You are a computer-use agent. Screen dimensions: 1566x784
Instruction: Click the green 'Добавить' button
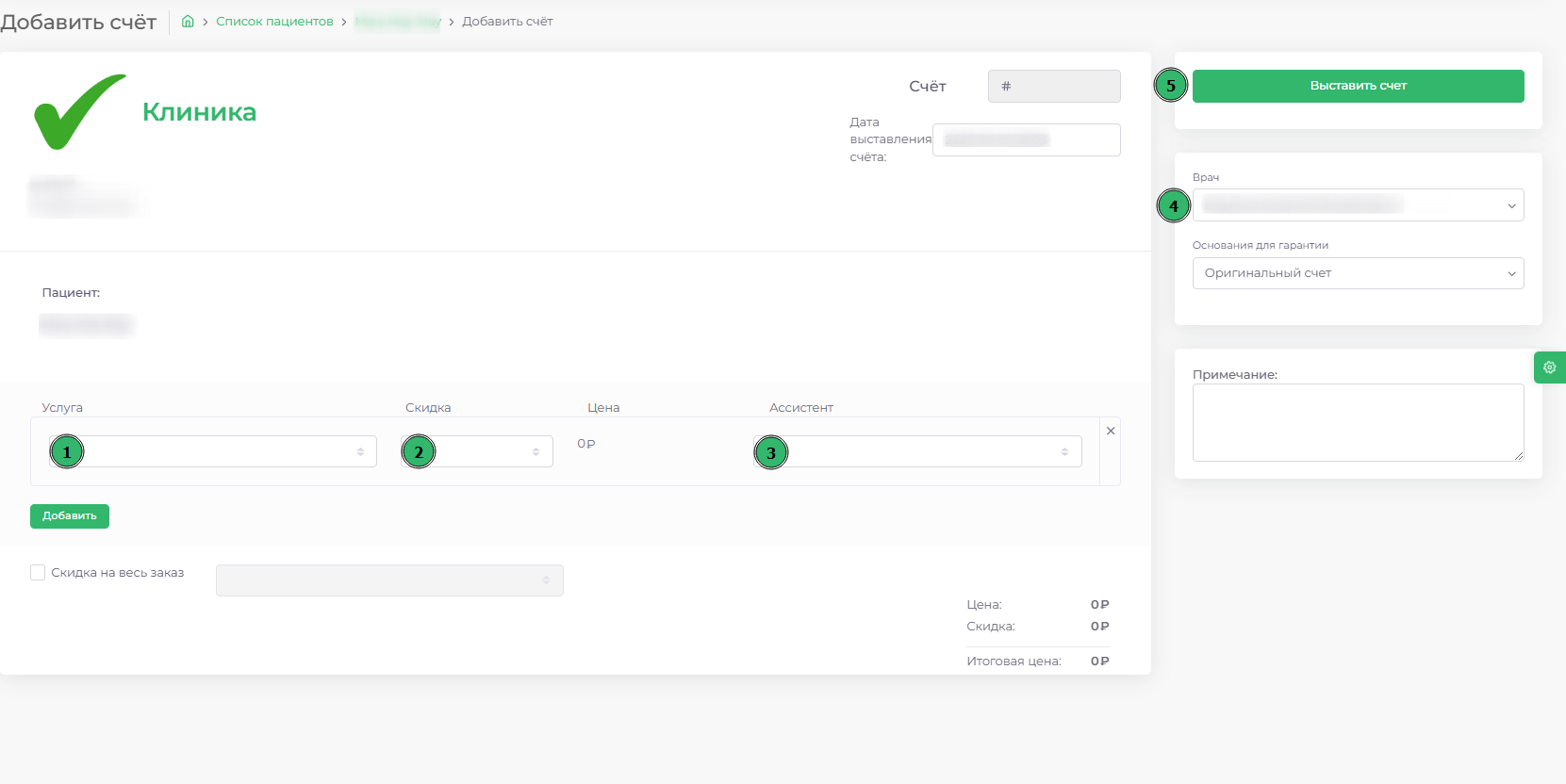point(70,516)
